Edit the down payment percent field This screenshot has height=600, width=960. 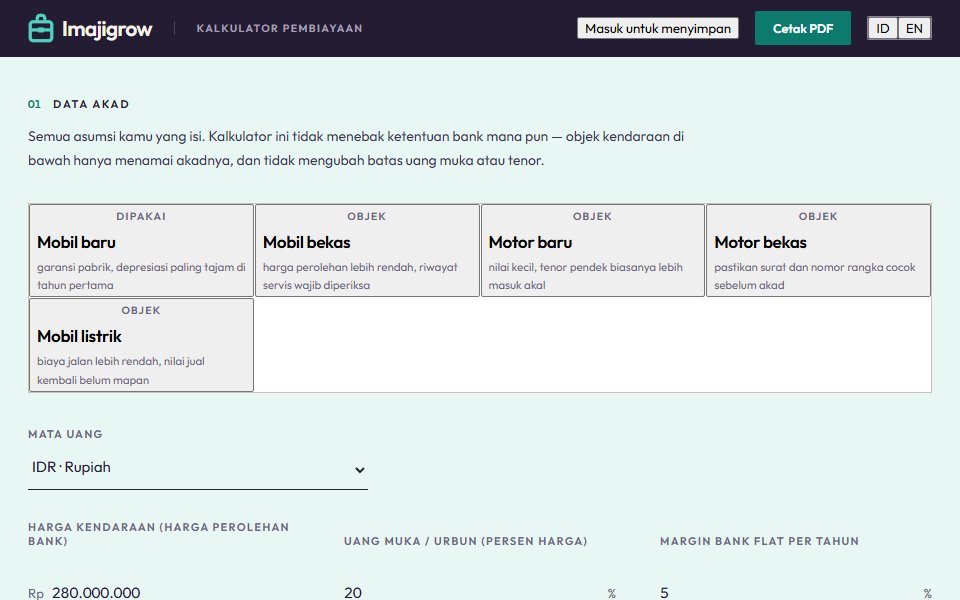[471, 591]
